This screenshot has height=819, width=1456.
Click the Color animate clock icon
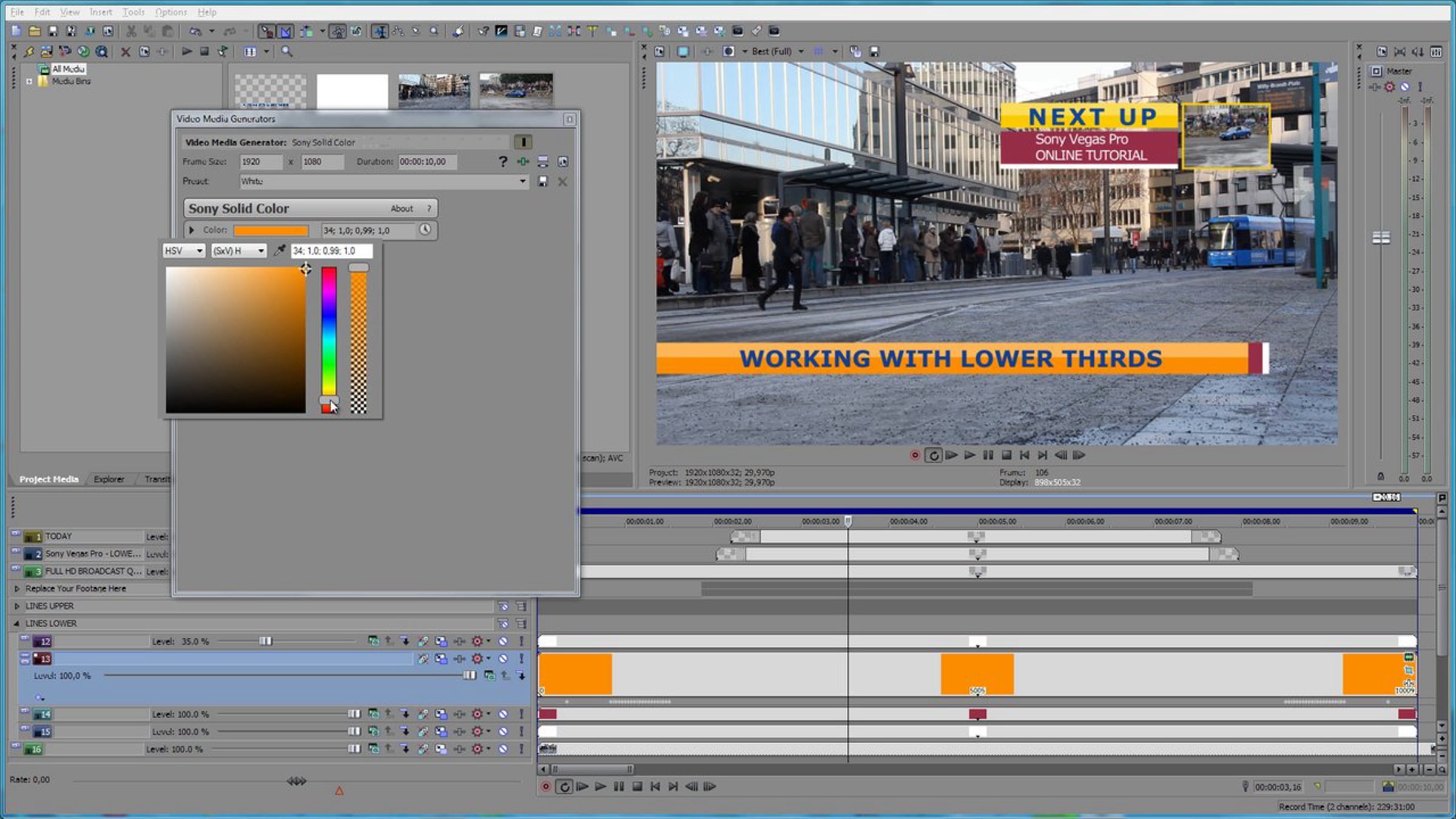pyautogui.click(x=425, y=230)
